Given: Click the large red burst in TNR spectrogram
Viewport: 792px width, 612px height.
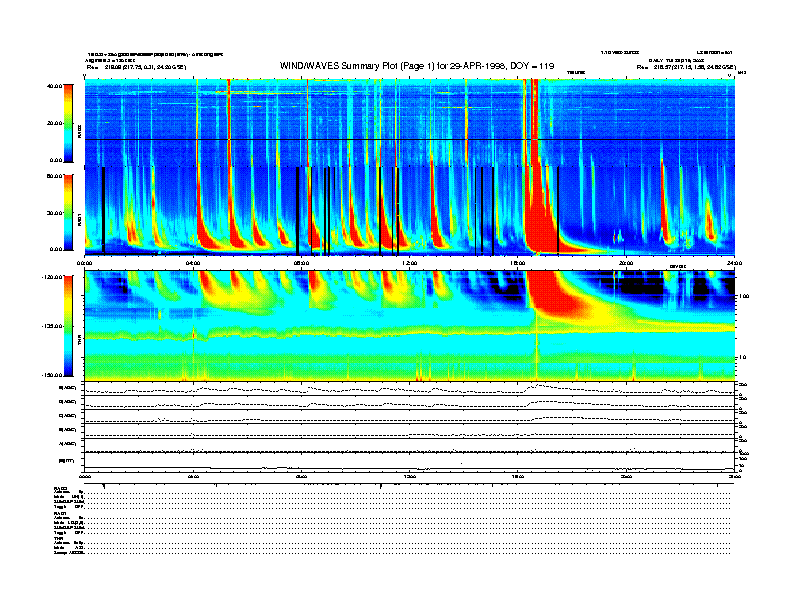Looking at the screenshot, I should [x=548, y=292].
